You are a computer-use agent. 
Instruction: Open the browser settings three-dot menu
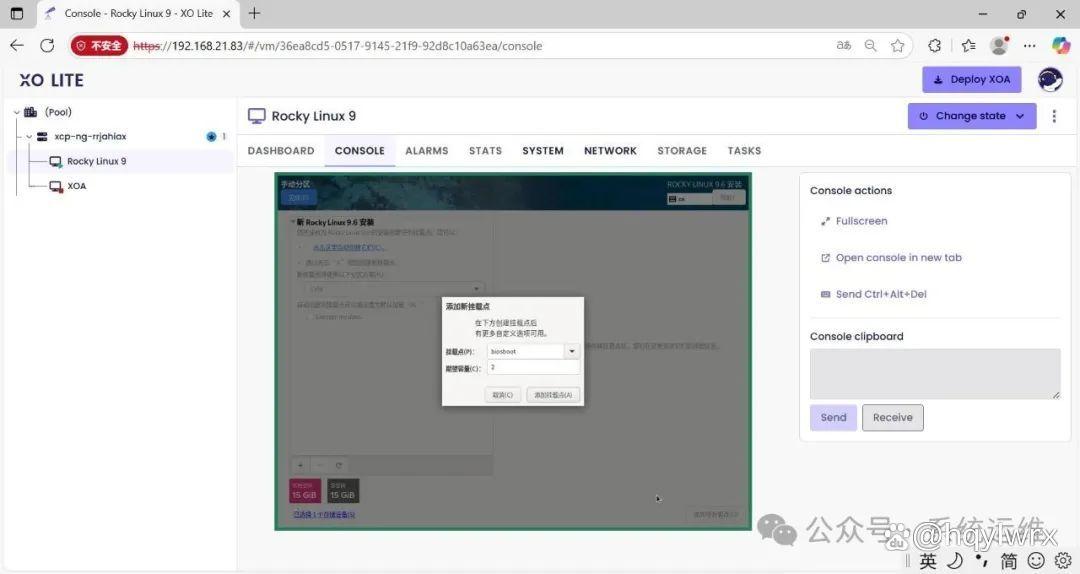coord(1030,45)
